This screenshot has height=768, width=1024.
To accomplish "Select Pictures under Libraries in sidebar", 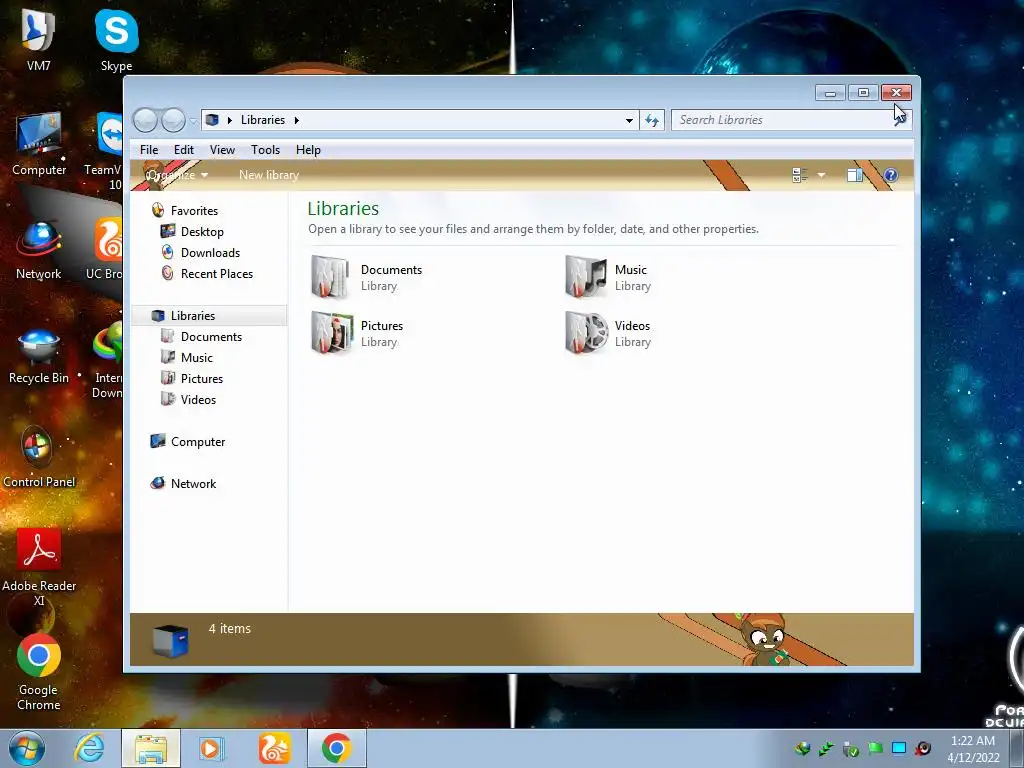I will point(201,378).
